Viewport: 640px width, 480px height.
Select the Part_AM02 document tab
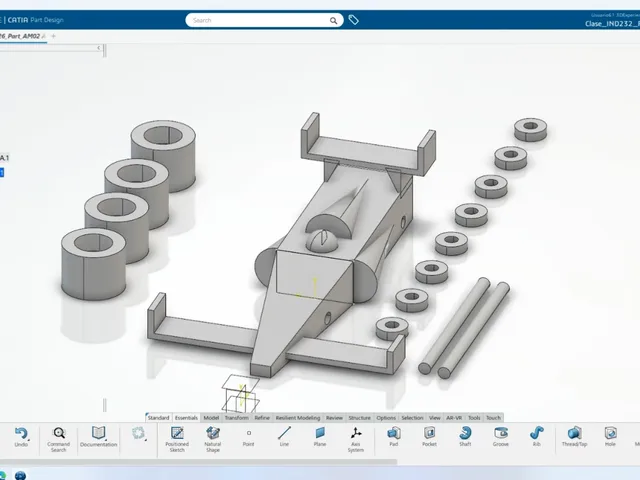(23, 36)
